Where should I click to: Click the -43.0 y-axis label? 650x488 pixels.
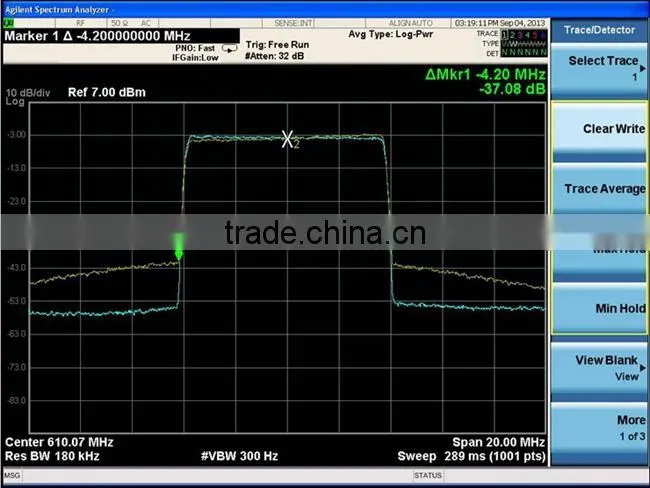click(x=17, y=267)
